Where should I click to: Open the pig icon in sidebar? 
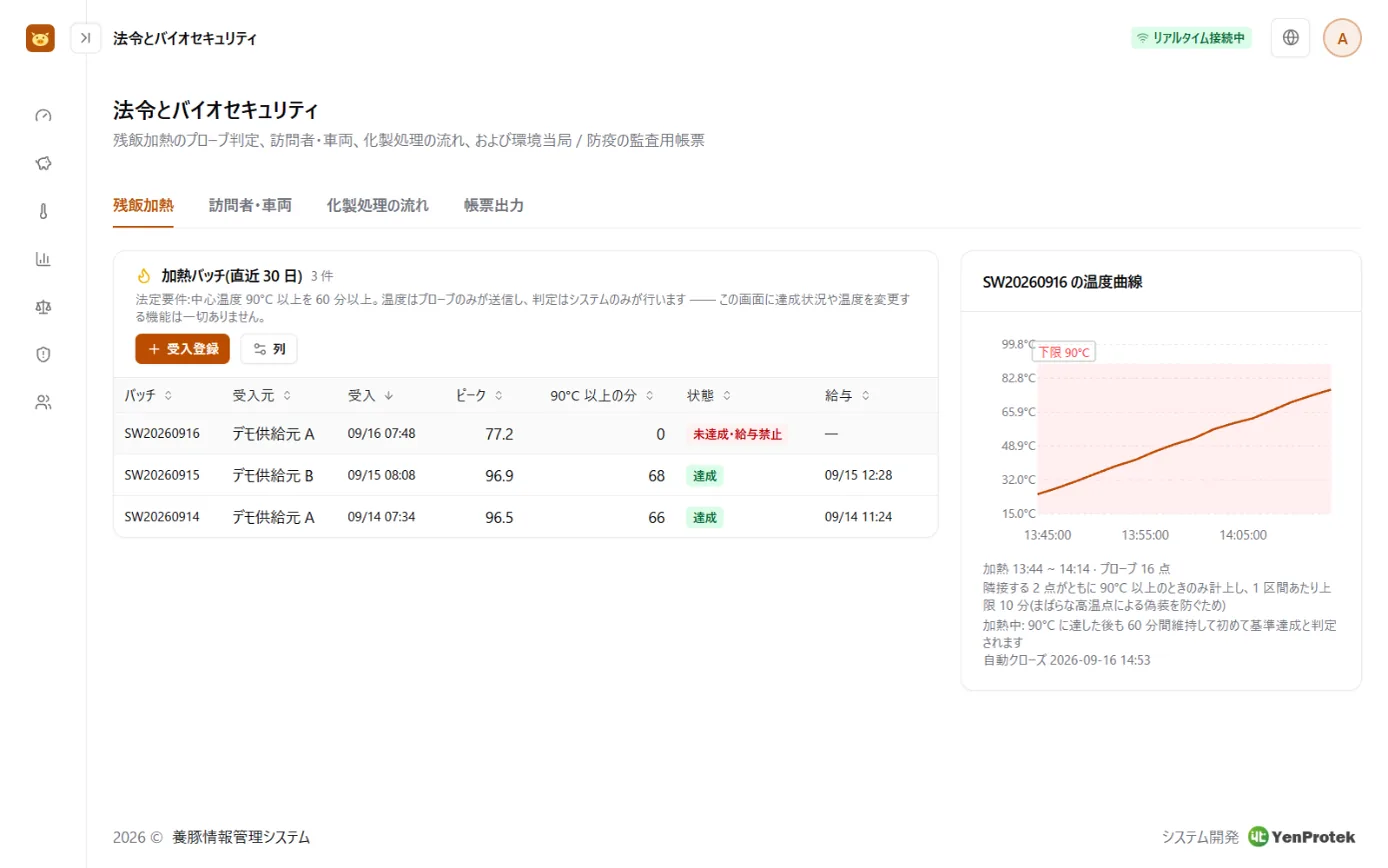click(43, 163)
